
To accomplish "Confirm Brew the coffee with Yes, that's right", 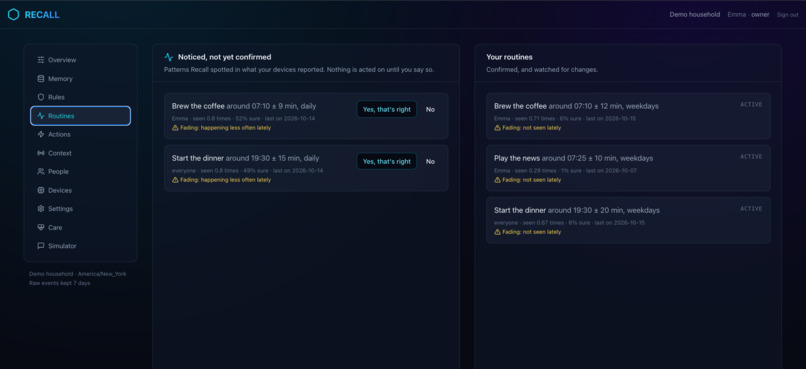I will coord(387,109).
